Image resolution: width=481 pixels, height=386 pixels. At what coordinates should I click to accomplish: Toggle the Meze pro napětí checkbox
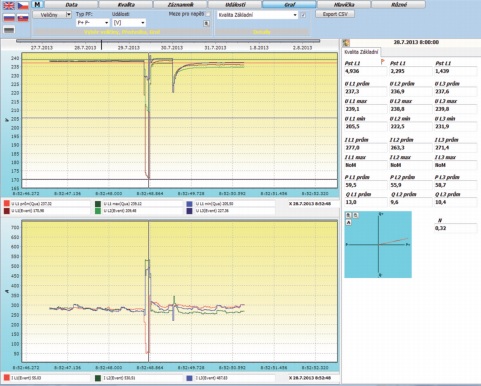click(x=208, y=14)
